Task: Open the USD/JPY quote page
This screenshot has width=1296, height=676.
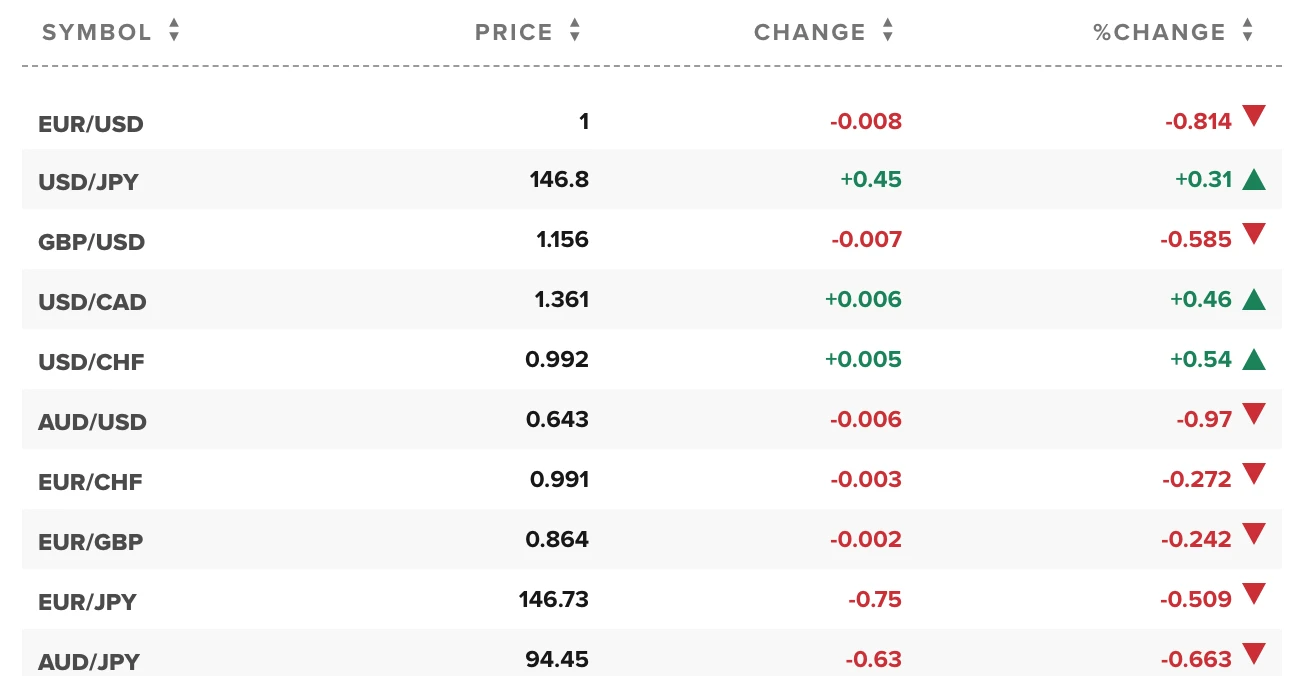Action: point(88,183)
